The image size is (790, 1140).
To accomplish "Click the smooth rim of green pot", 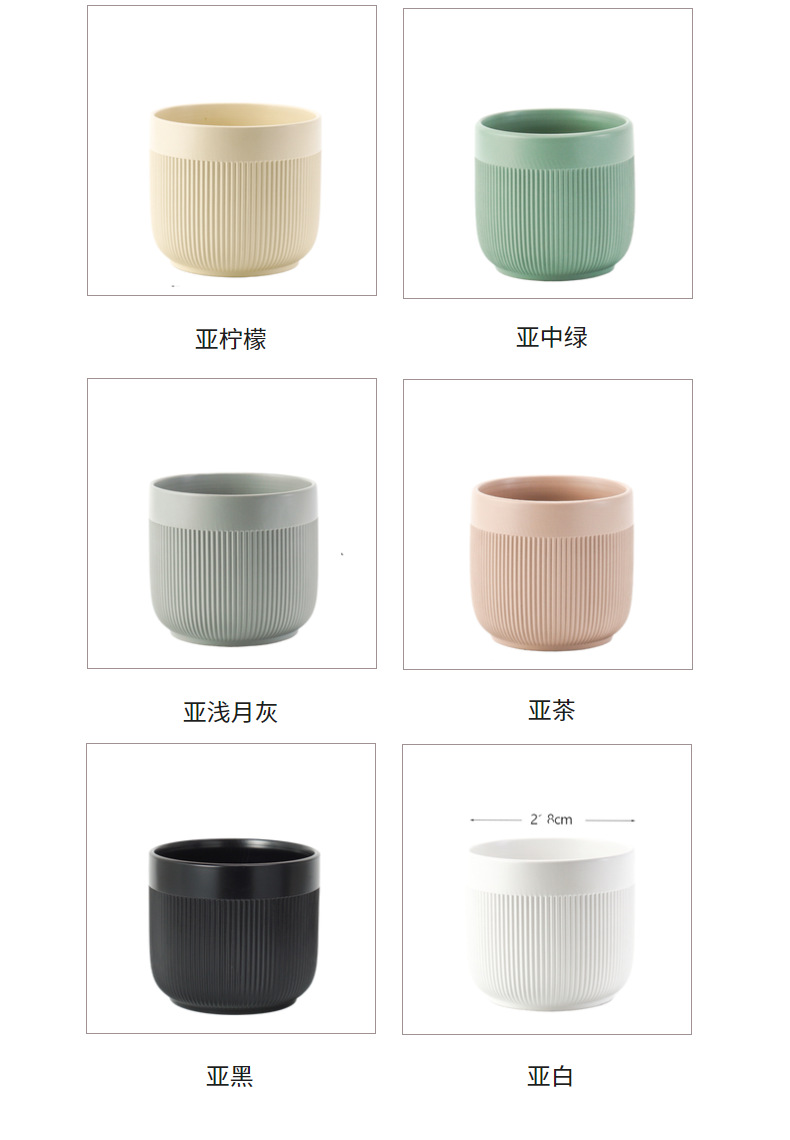I will (x=554, y=137).
